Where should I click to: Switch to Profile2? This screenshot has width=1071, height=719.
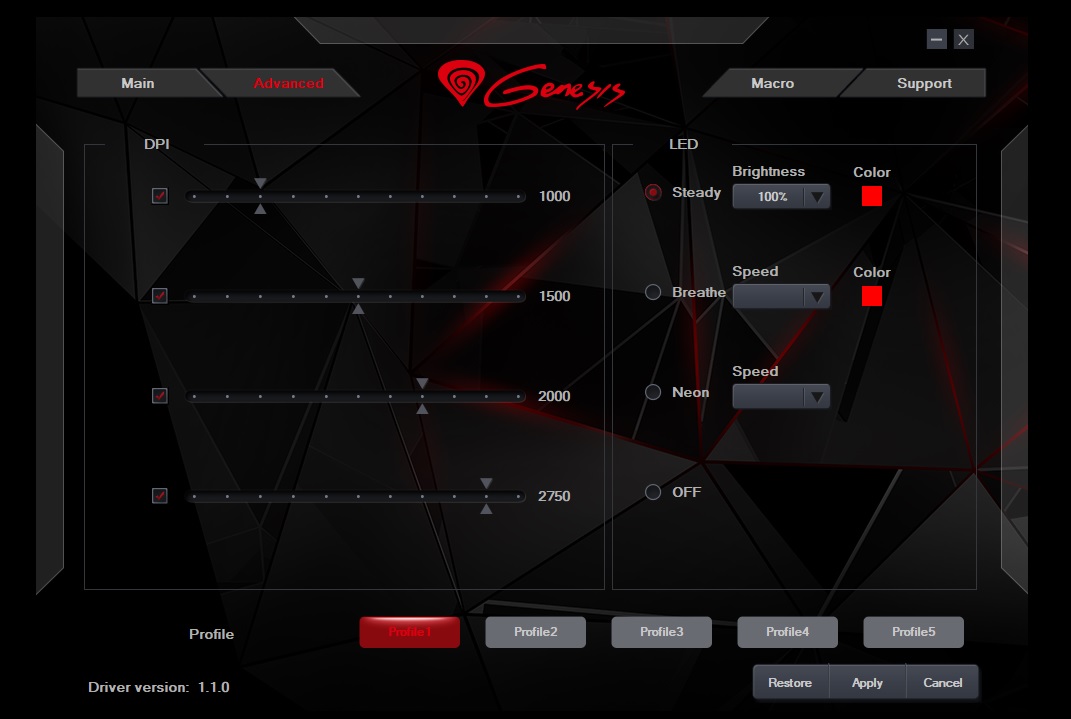tap(536, 632)
